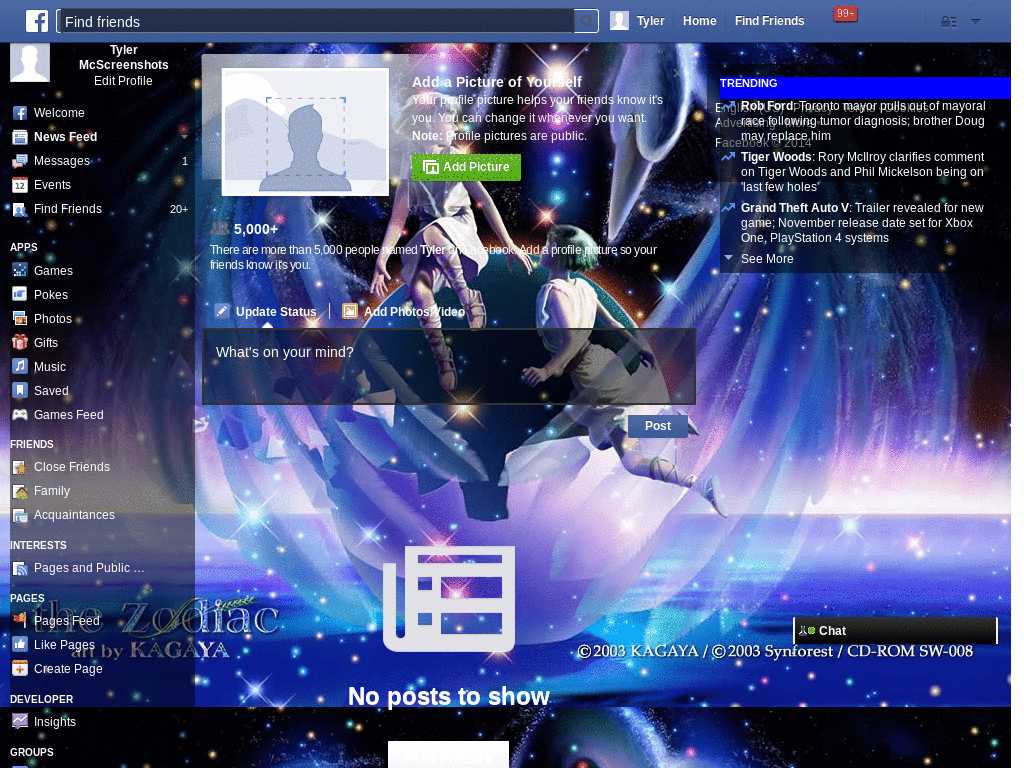Open News Feed sidebar icon
The height and width of the screenshot is (768, 1024).
click(x=20, y=137)
